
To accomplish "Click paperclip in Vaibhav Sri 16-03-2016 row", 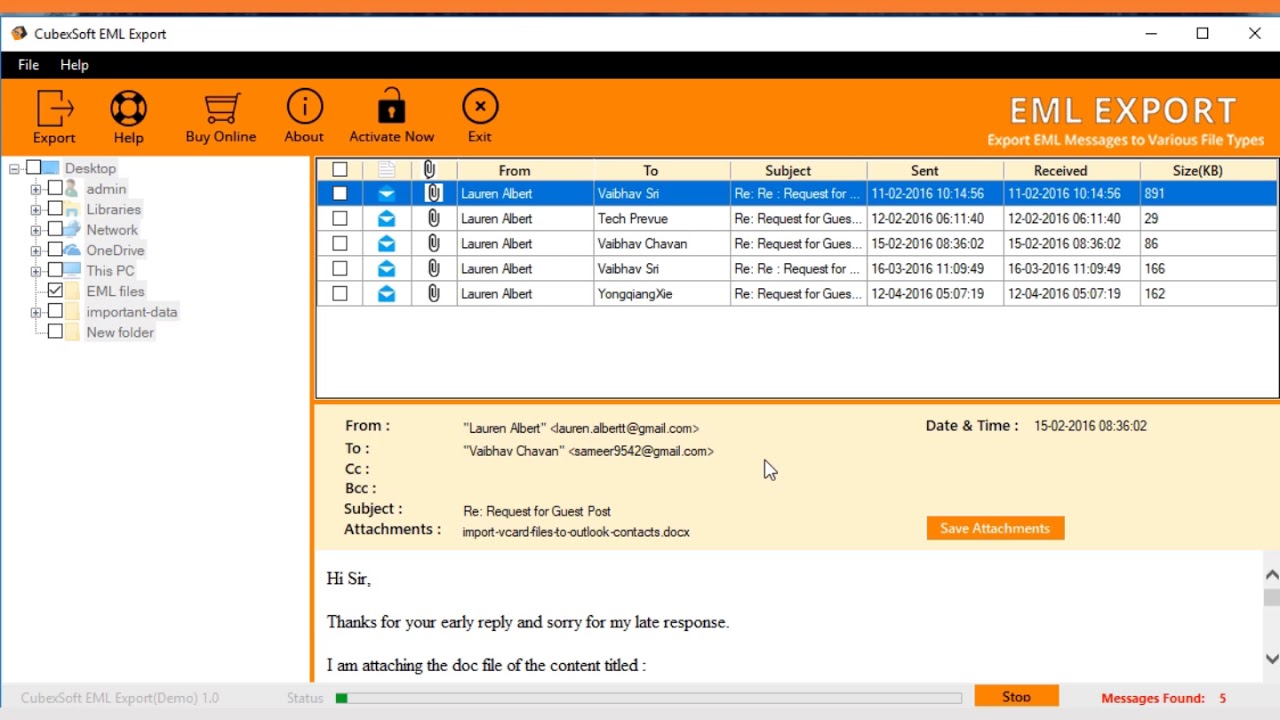I will pos(433,268).
